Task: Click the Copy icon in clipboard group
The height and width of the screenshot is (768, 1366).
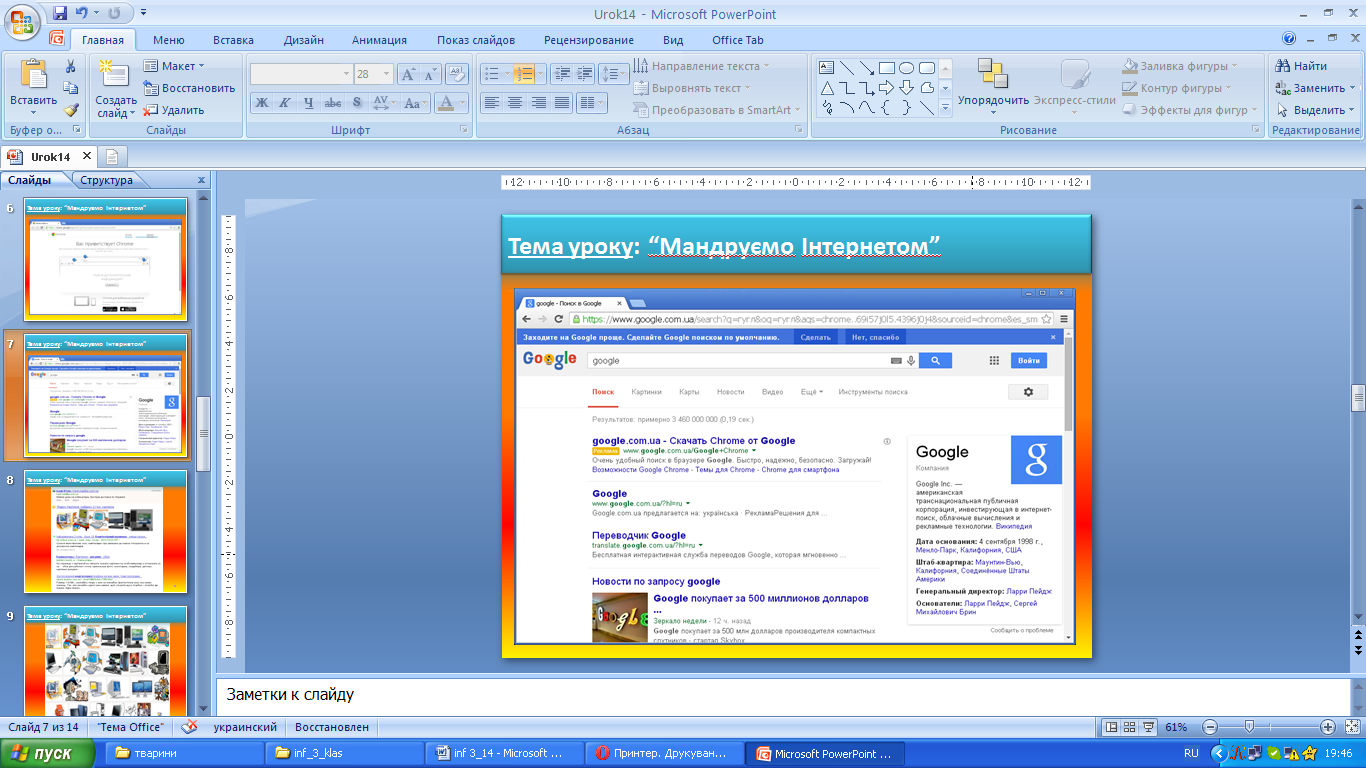Action: 71,88
